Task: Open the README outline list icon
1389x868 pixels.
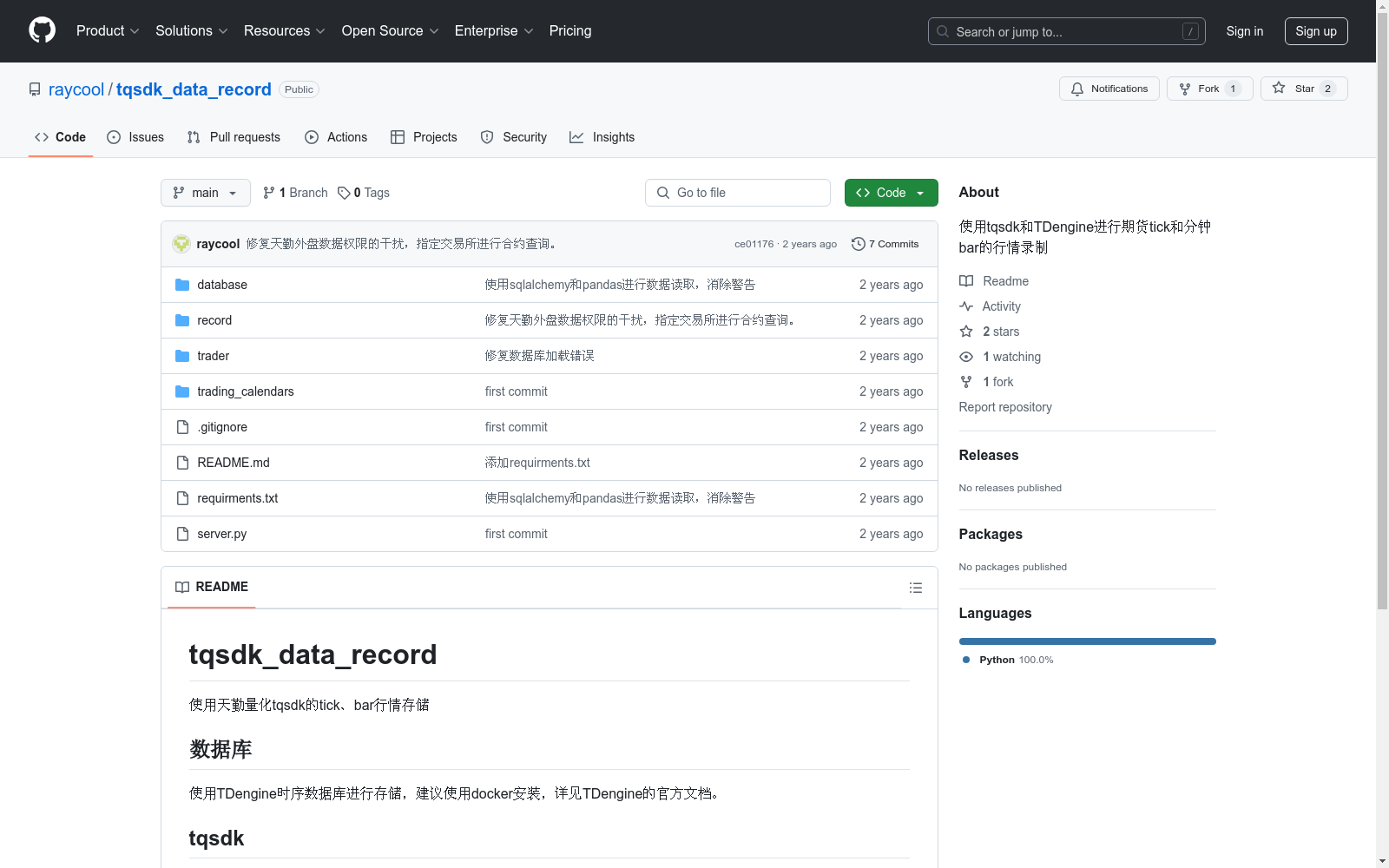Action: point(915,588)
